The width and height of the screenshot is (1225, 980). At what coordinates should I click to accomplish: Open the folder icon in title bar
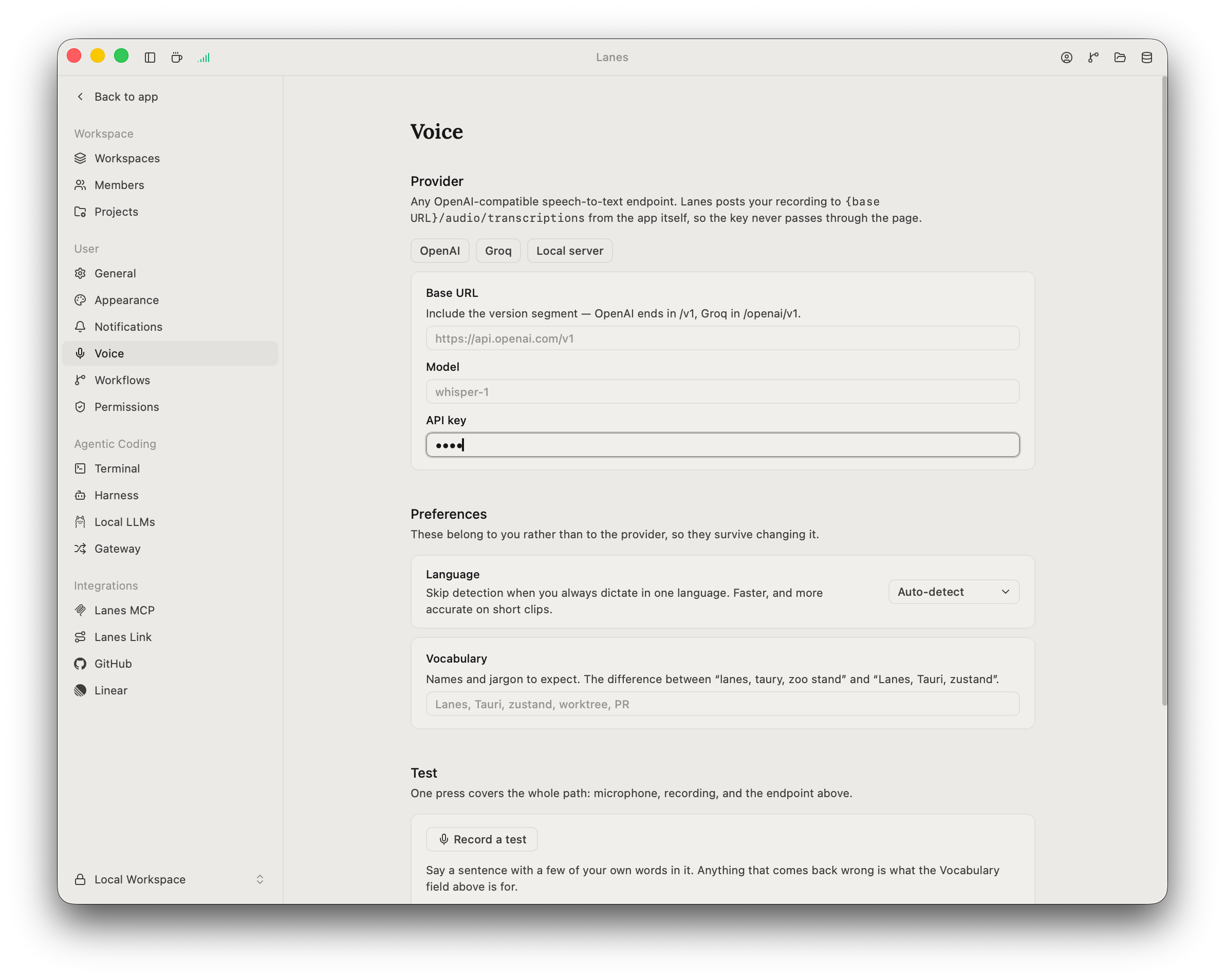click(1120, 58)
